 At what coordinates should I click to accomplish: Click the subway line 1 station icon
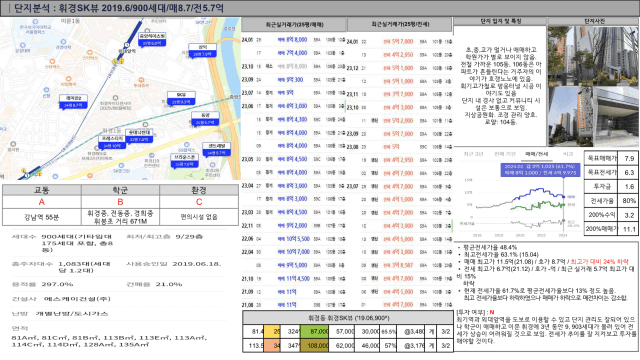[x=127, y=45]
